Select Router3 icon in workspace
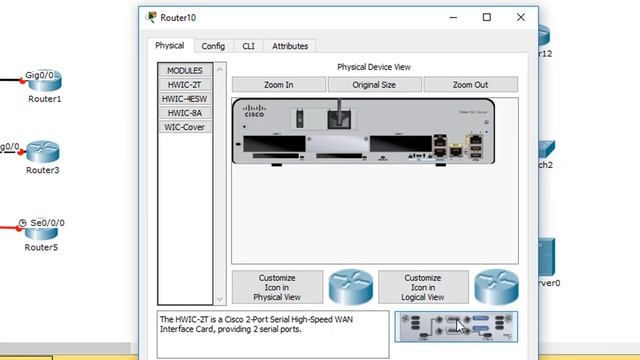Screen dimensions: 640x360 click(43, 151)
